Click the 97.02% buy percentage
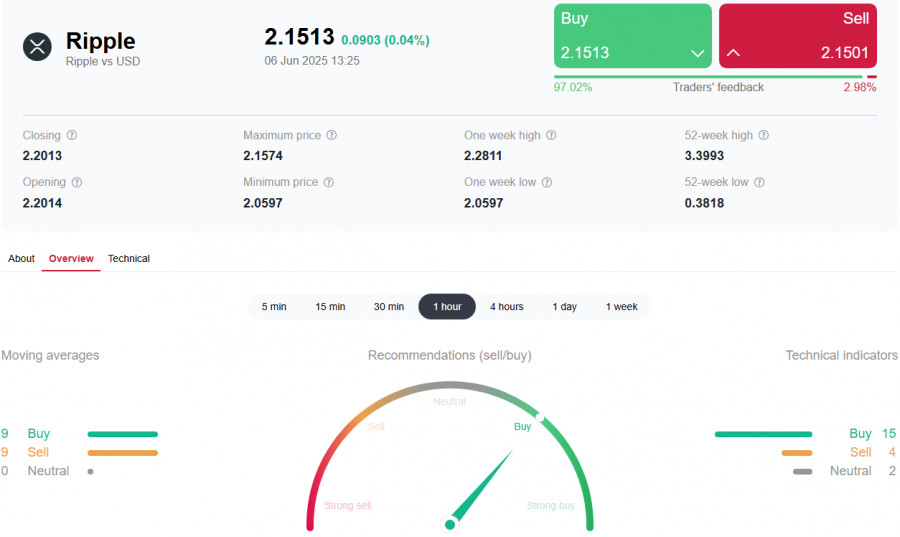Image resolution: width=900 pixels, height=537 pixels. click(x=573, y=87)
